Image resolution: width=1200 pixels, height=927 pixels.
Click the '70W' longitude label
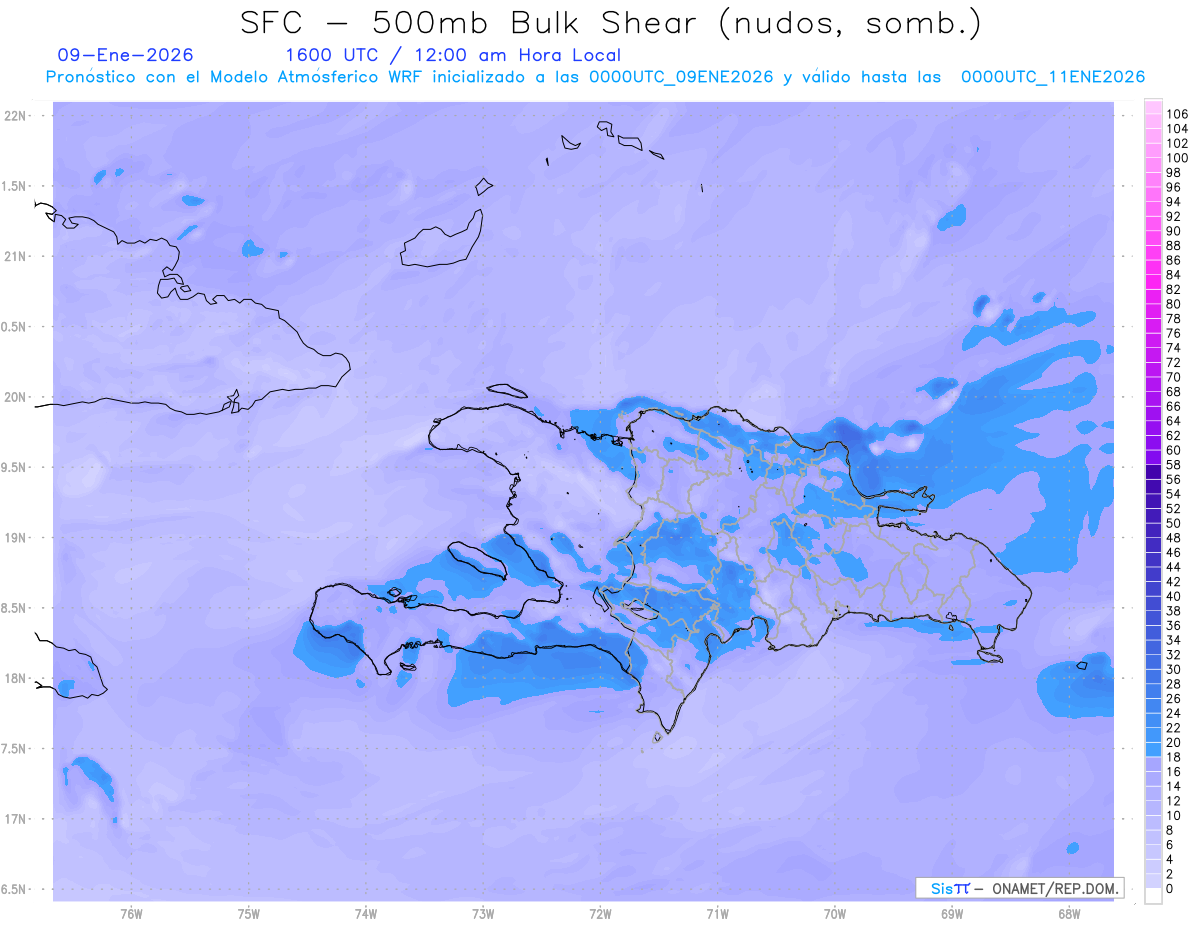point(834,913)
